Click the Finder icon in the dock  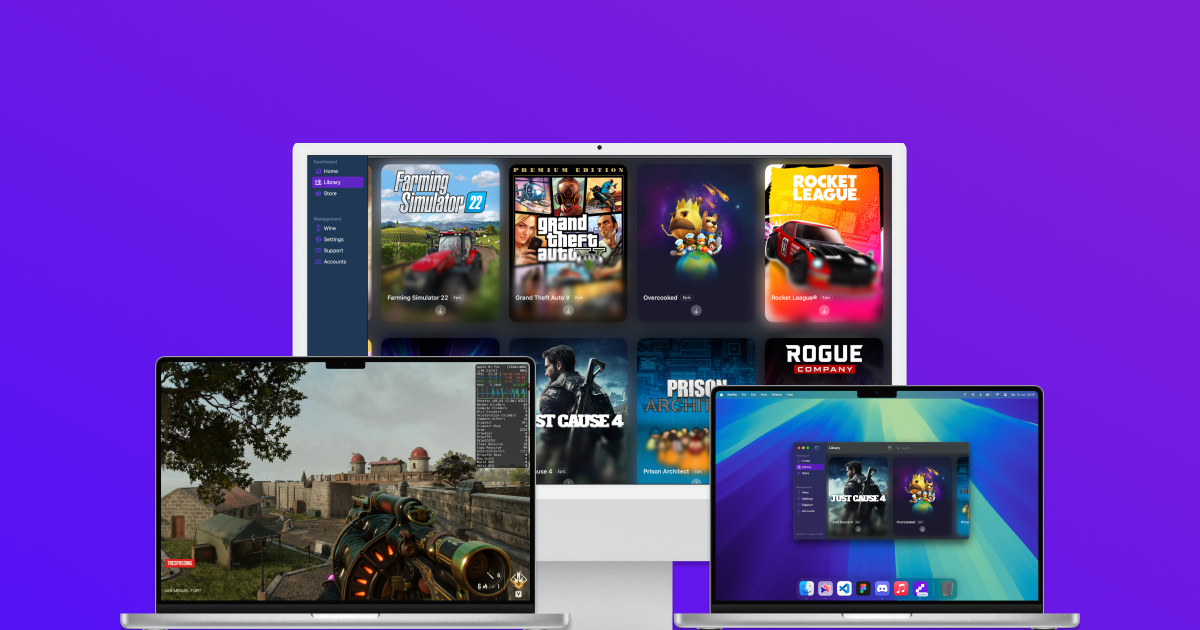(807, 589)
